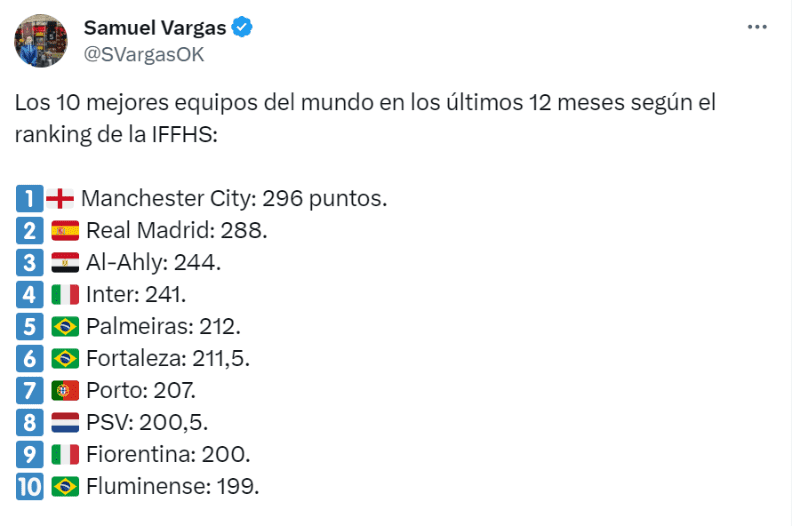
Task: Click the number 1 keycap emoji
Action: coord(29,198)
